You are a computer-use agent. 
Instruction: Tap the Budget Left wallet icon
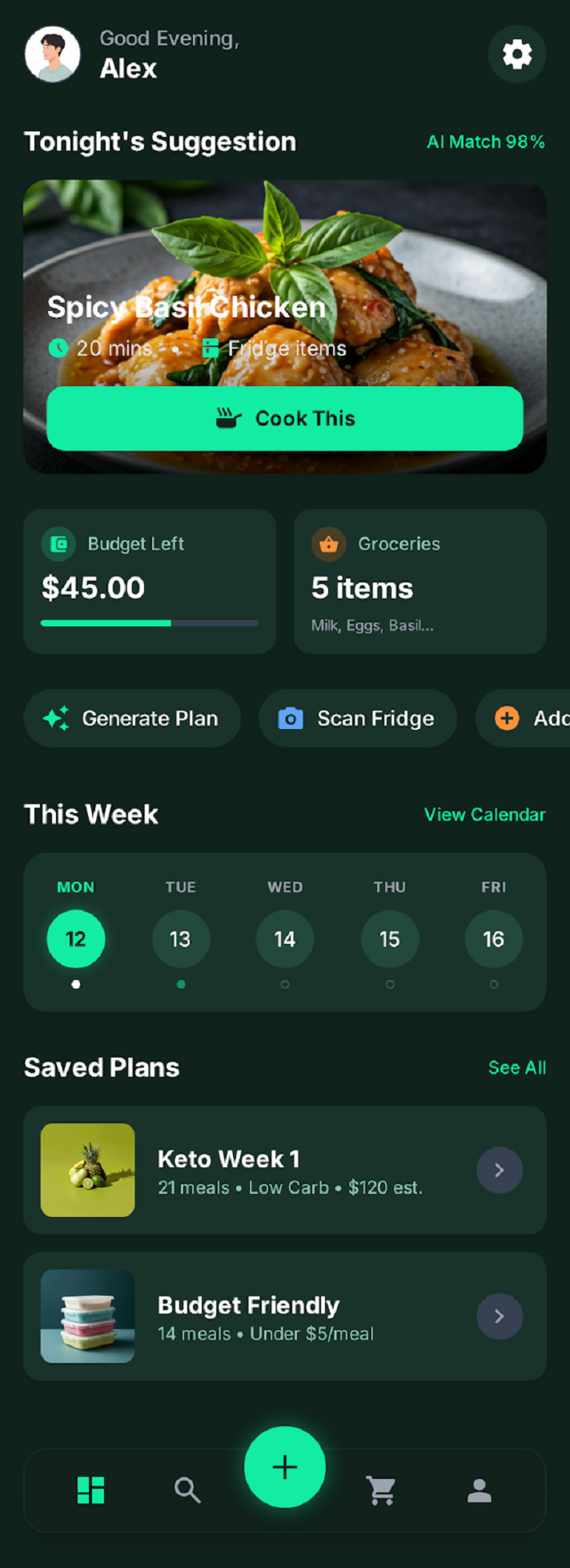pos(58,544)
